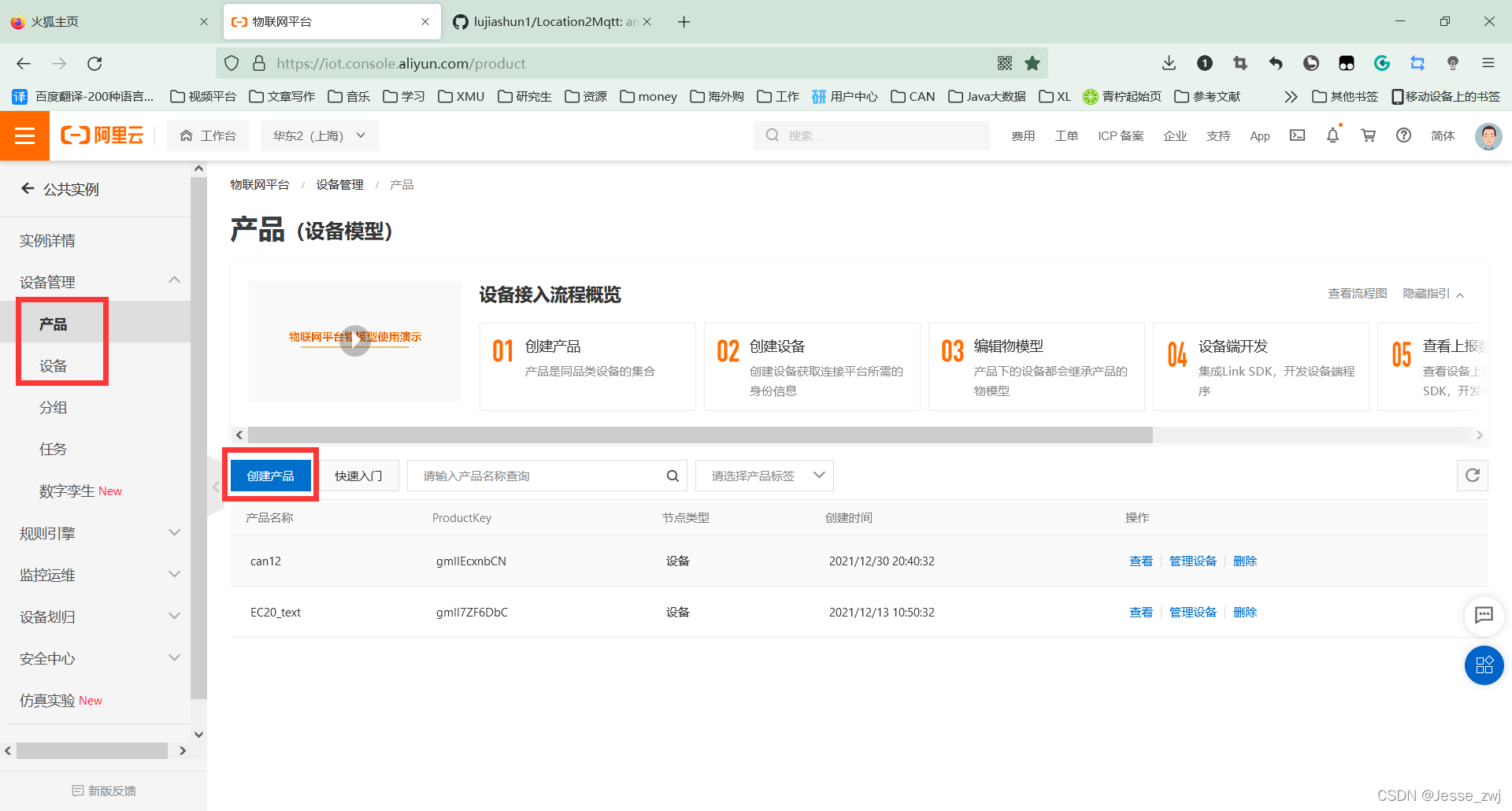
Task: Open the 简体 language menu
Action: tap(1443, 135)
